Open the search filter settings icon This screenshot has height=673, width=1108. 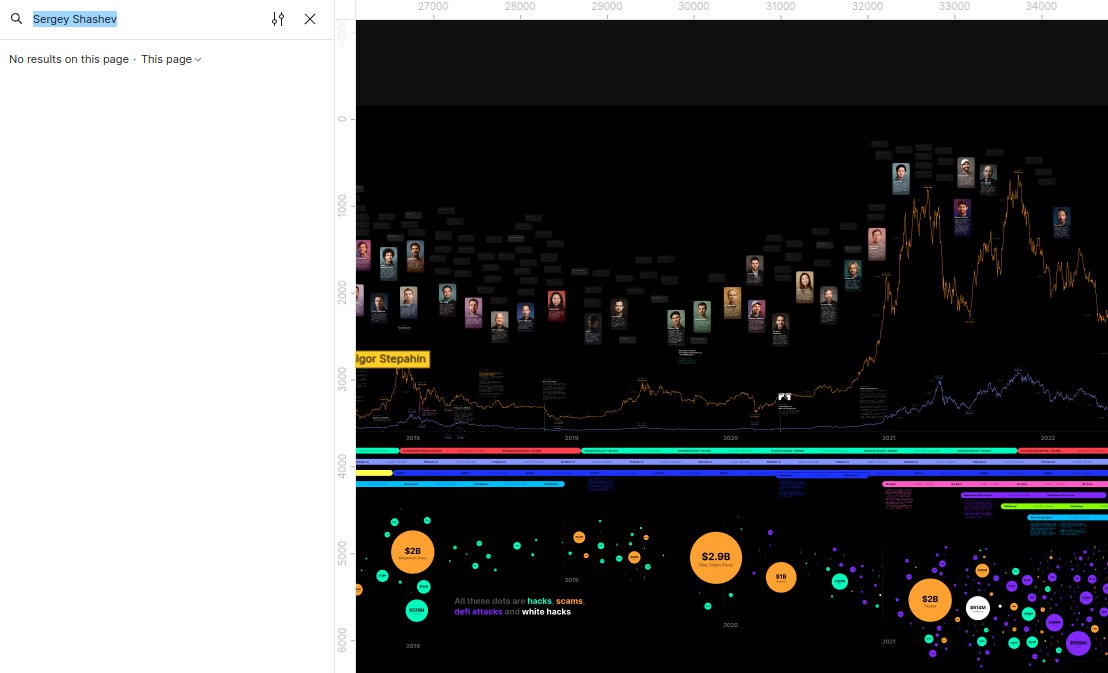278,19
